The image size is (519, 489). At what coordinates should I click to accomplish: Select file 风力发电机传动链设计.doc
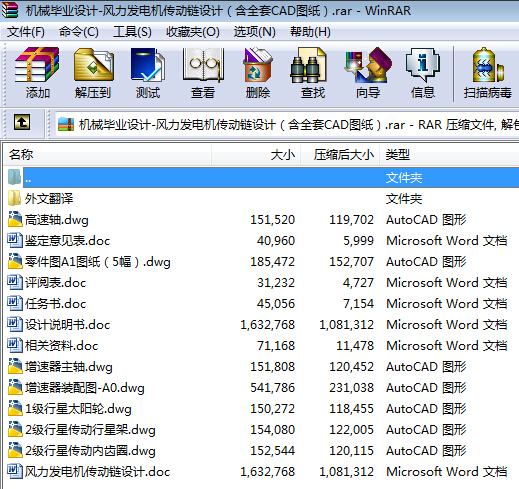(x=97, y=472)
